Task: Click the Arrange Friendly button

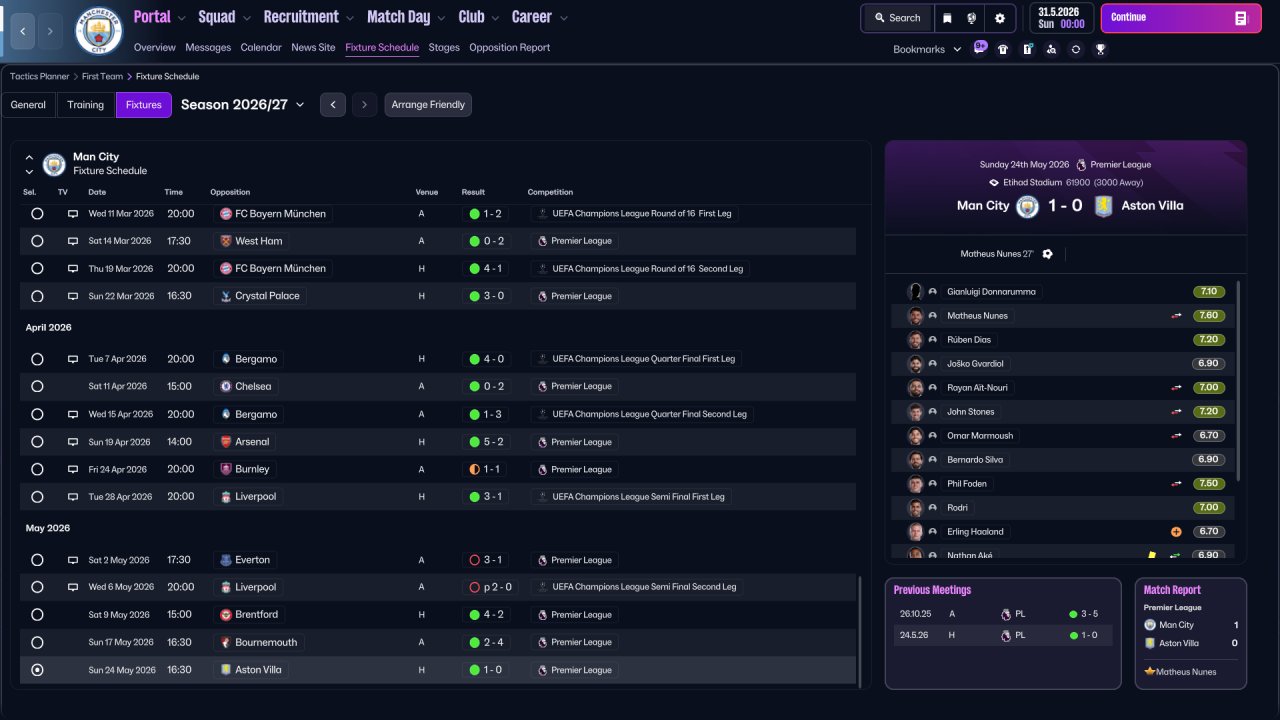Action: [428, 105]
